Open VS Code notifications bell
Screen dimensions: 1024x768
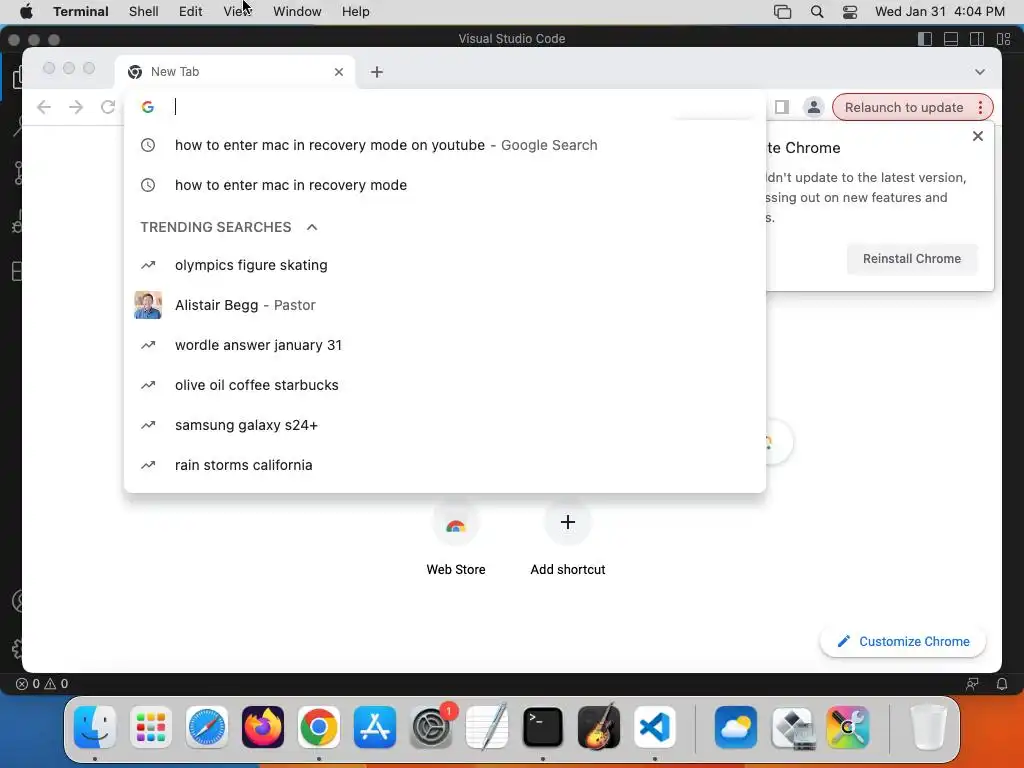coord(1002,684)
